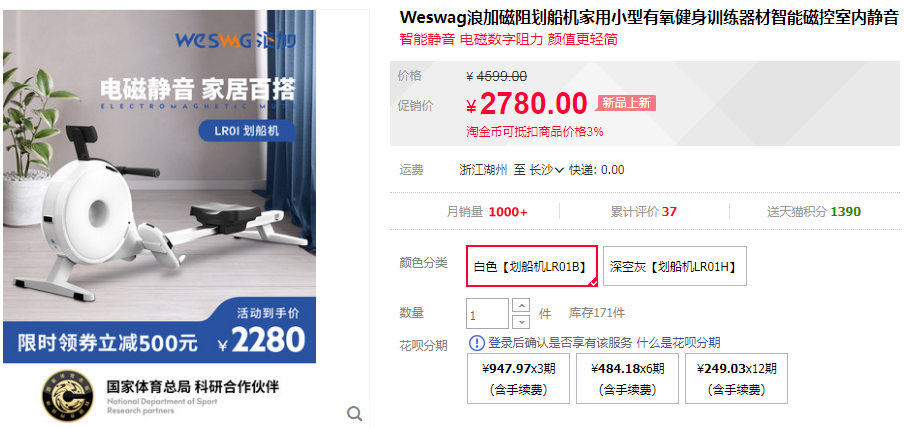
Task: Click 月销量 1000+ stat
Action: point(487,211)
